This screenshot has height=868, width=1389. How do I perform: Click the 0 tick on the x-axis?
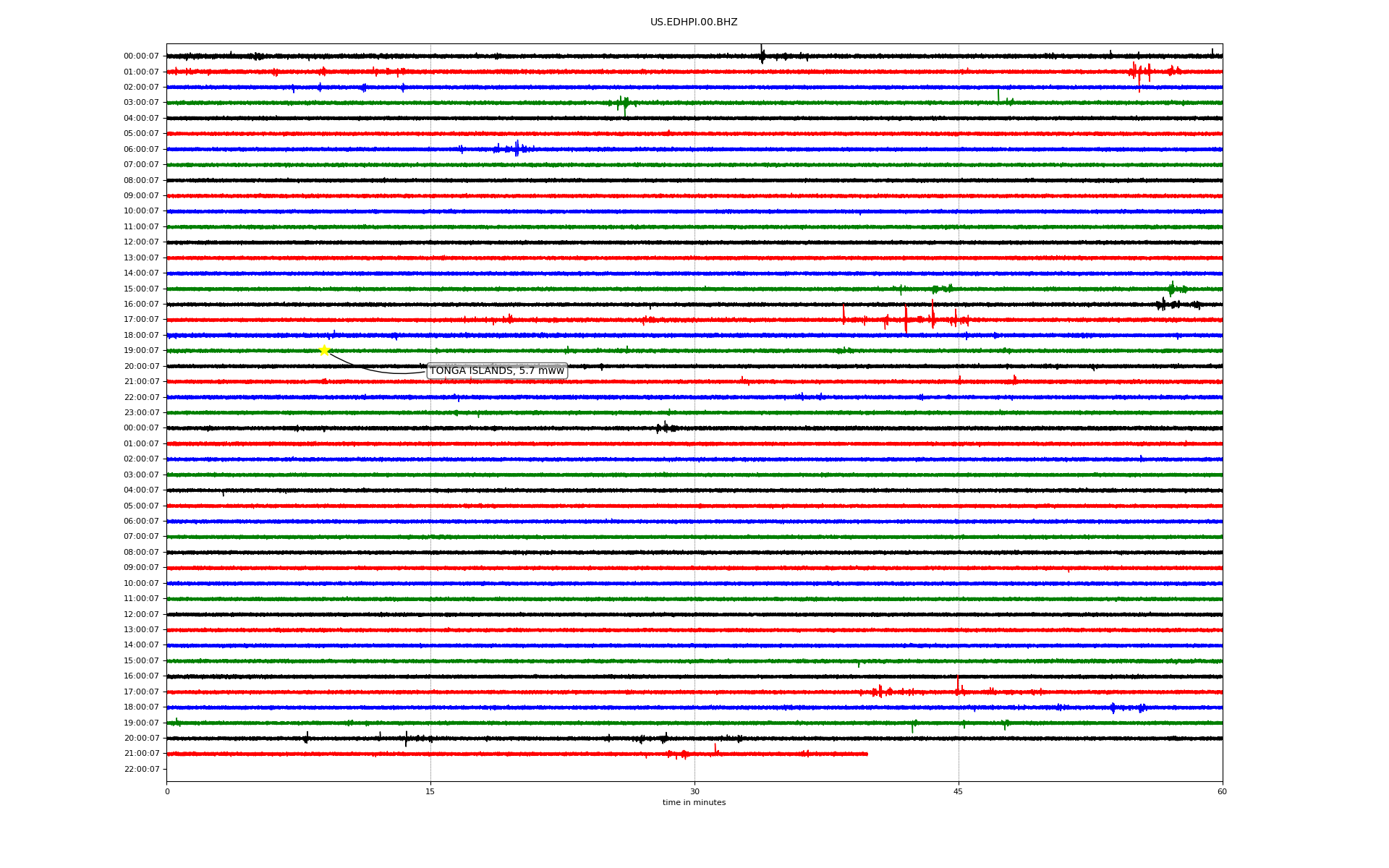(x=167, y=791)
